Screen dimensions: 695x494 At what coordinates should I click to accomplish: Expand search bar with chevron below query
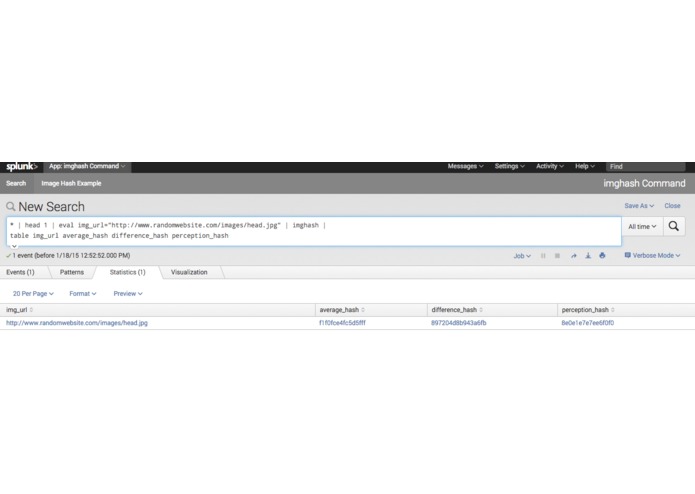[x=14, y=246]
